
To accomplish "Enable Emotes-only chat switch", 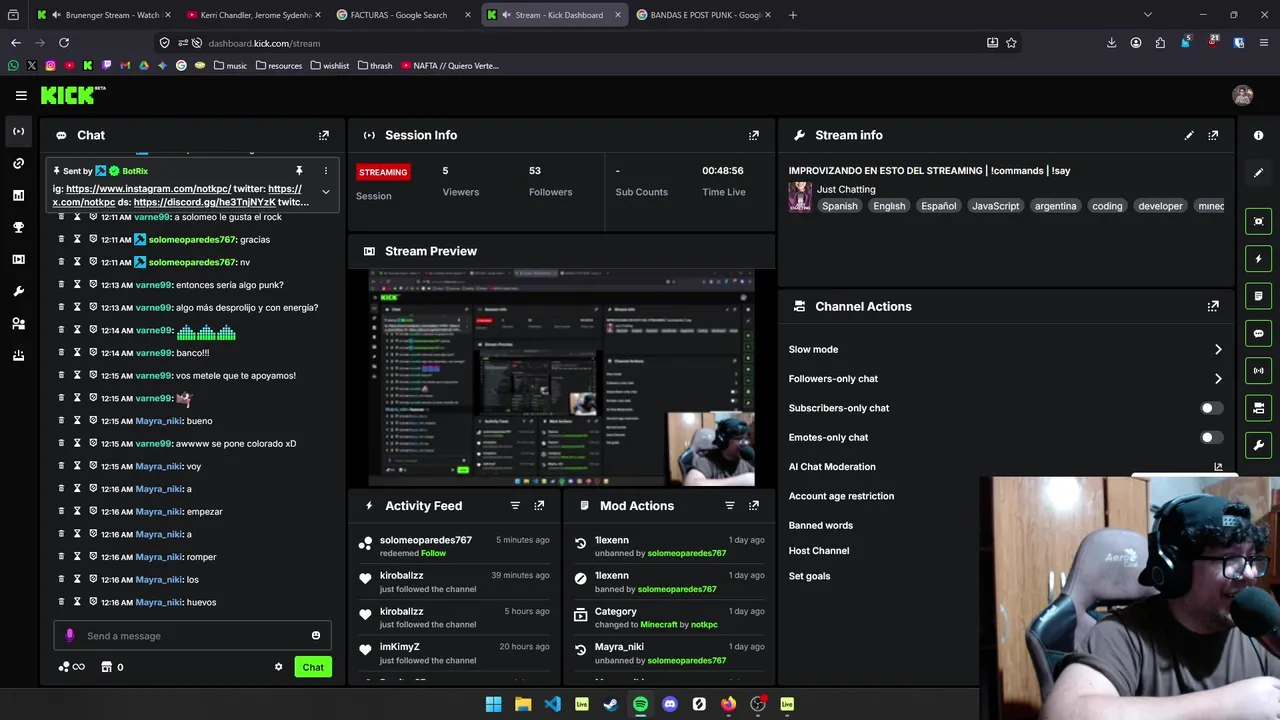I will point(1211,437).
